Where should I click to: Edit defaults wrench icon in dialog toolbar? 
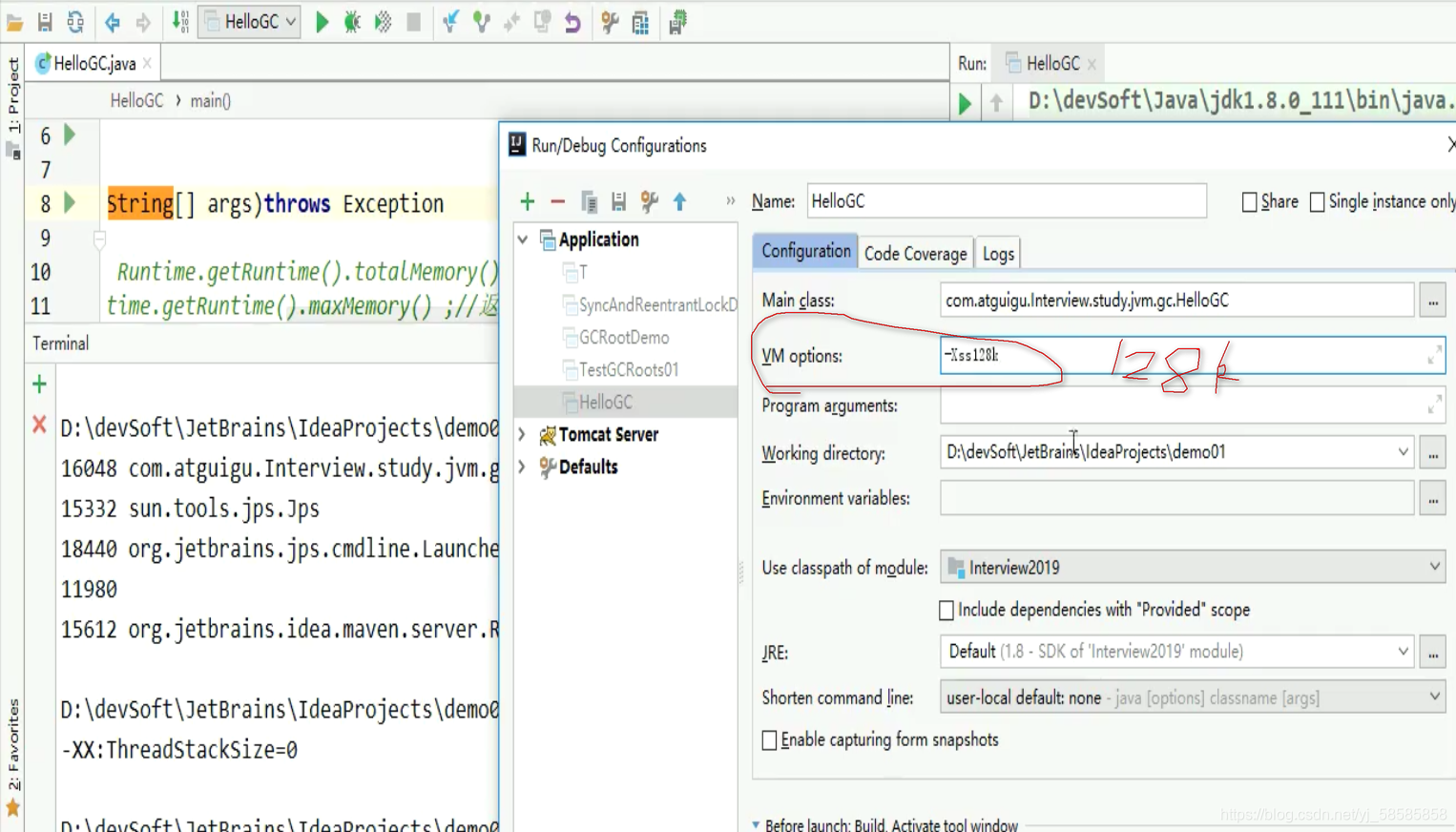[x=650, y=201]
